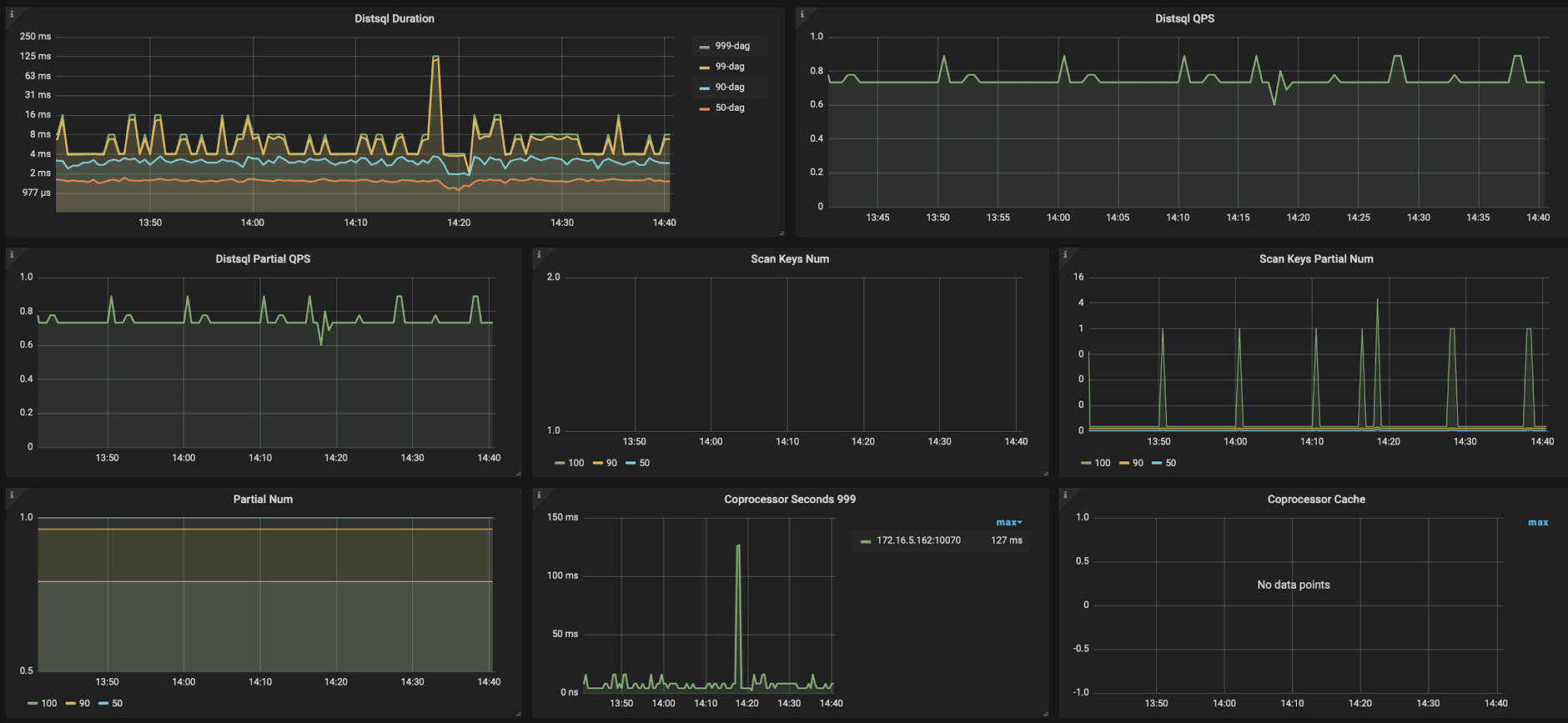Show info icon for Scan Keys Num panel
This screenshot has height=723, width=1568.
[x=539, y=254]
